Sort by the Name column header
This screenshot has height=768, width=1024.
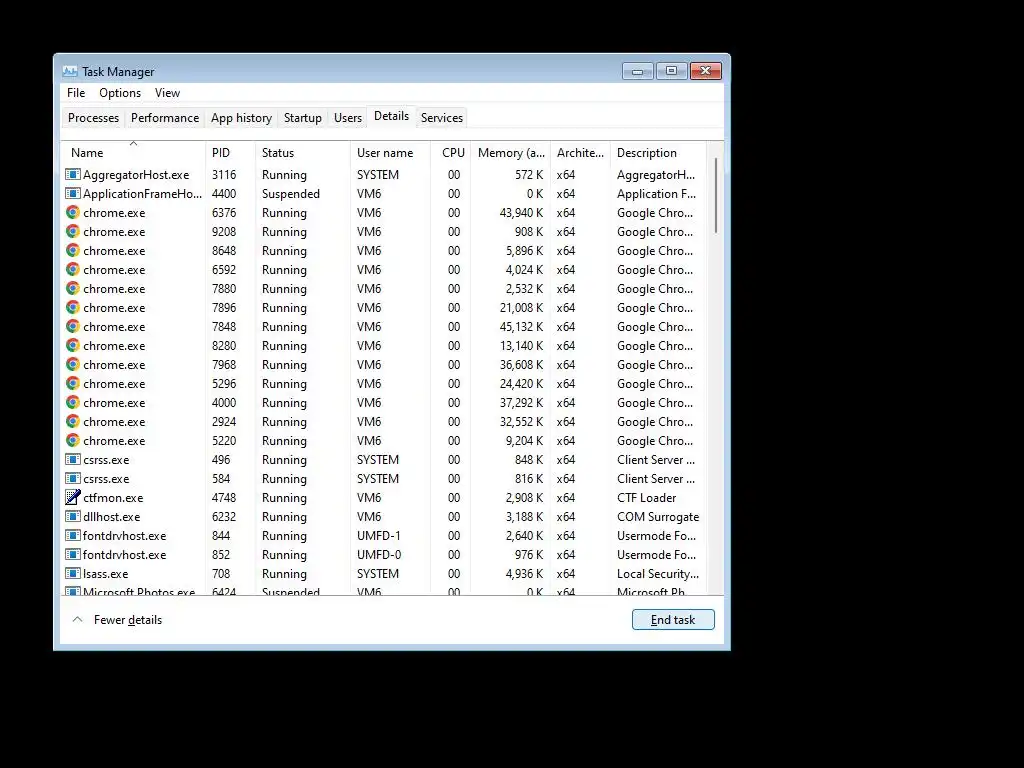(133, 152)
